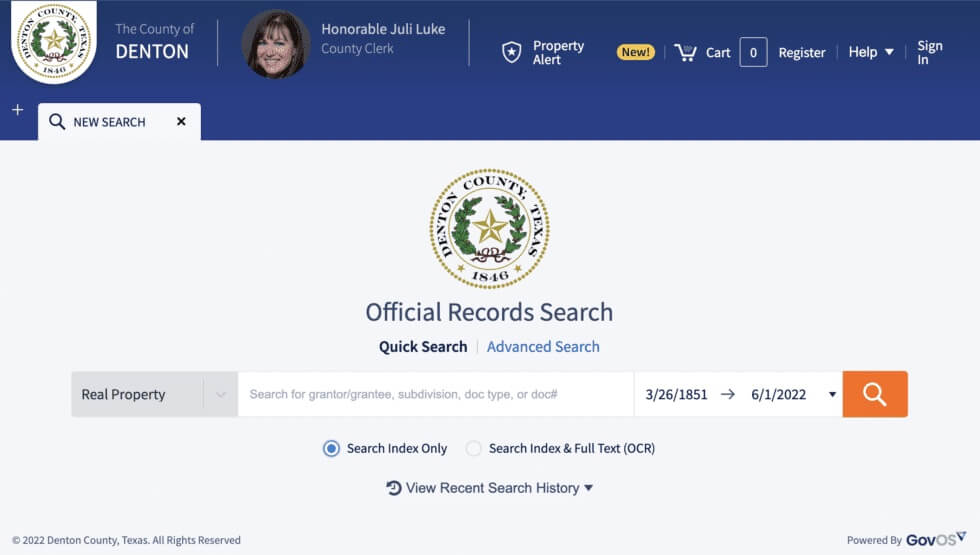Click the start date 3/26/1851

676,394
